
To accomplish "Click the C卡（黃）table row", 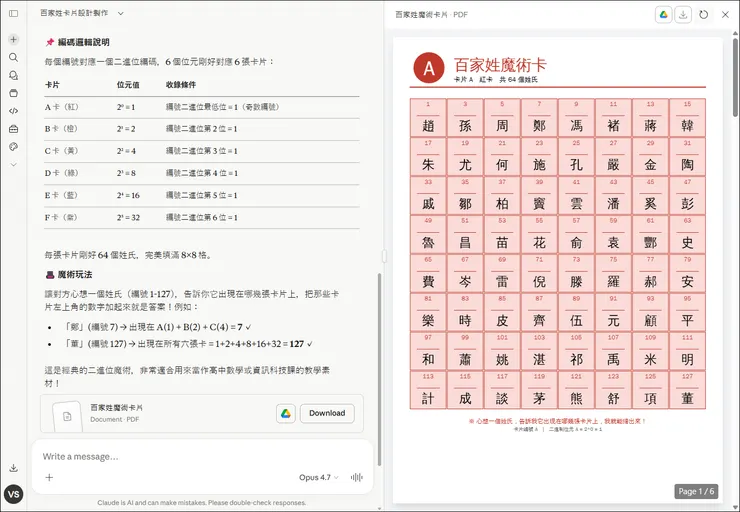I will tap(202, 151).
